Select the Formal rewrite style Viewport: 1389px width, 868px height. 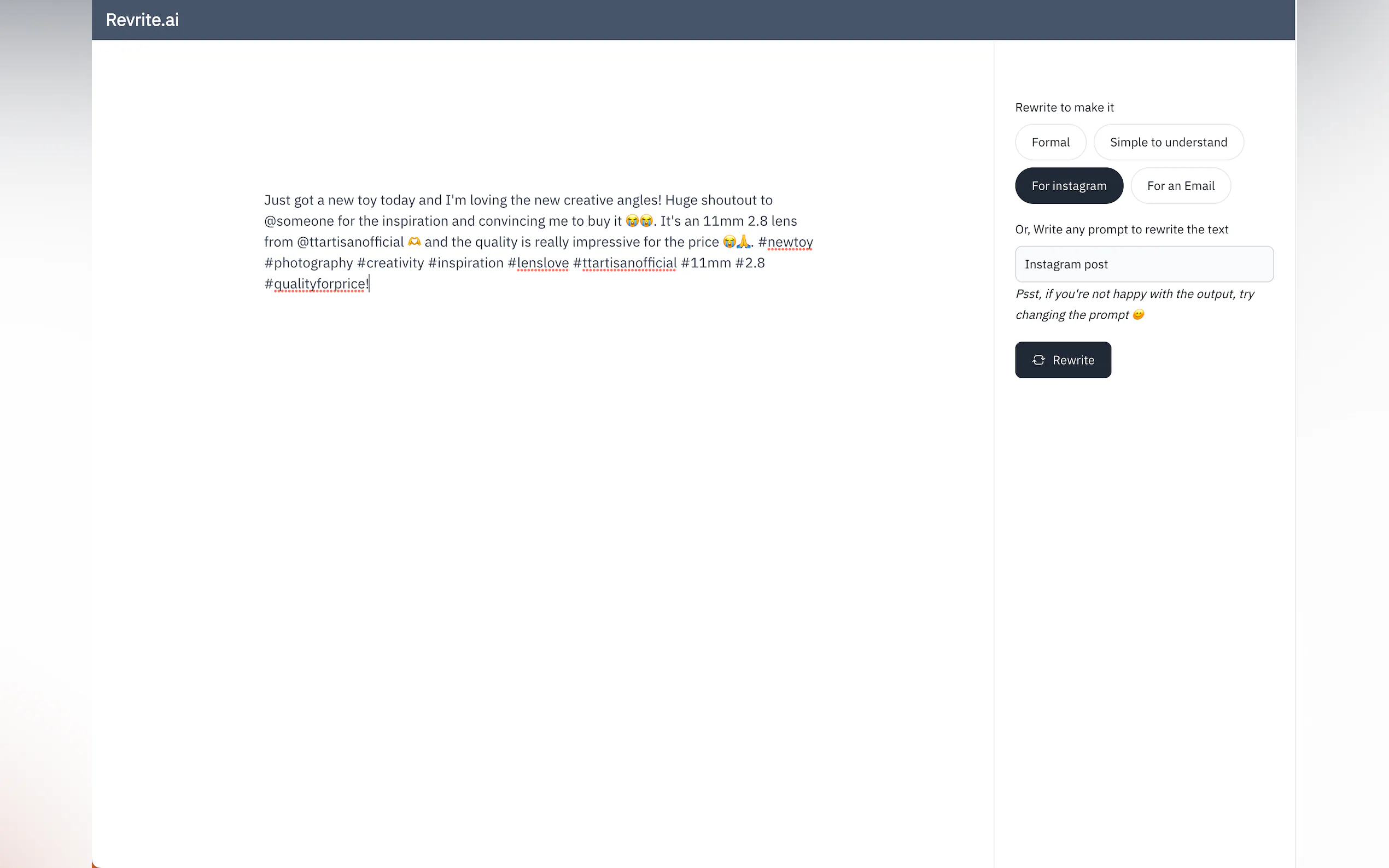coord(1050,142)
